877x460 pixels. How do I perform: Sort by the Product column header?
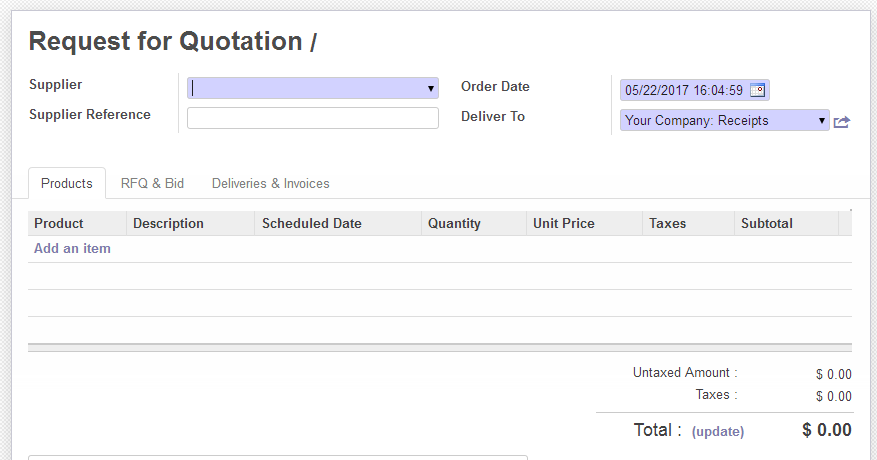(59, 224)
